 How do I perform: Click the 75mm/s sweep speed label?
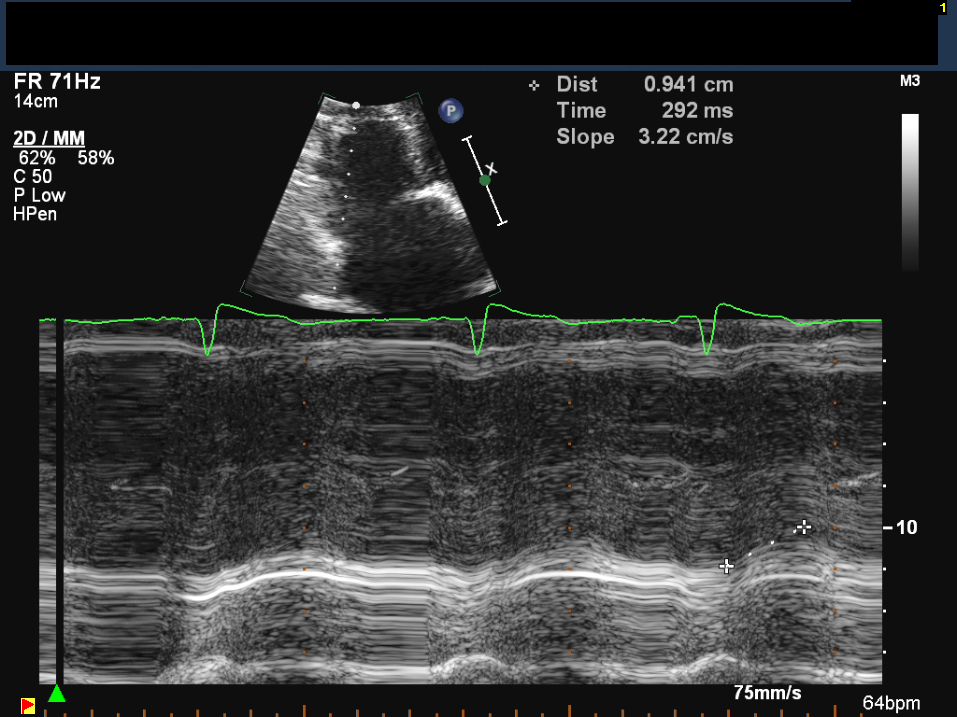coord(767,693)
